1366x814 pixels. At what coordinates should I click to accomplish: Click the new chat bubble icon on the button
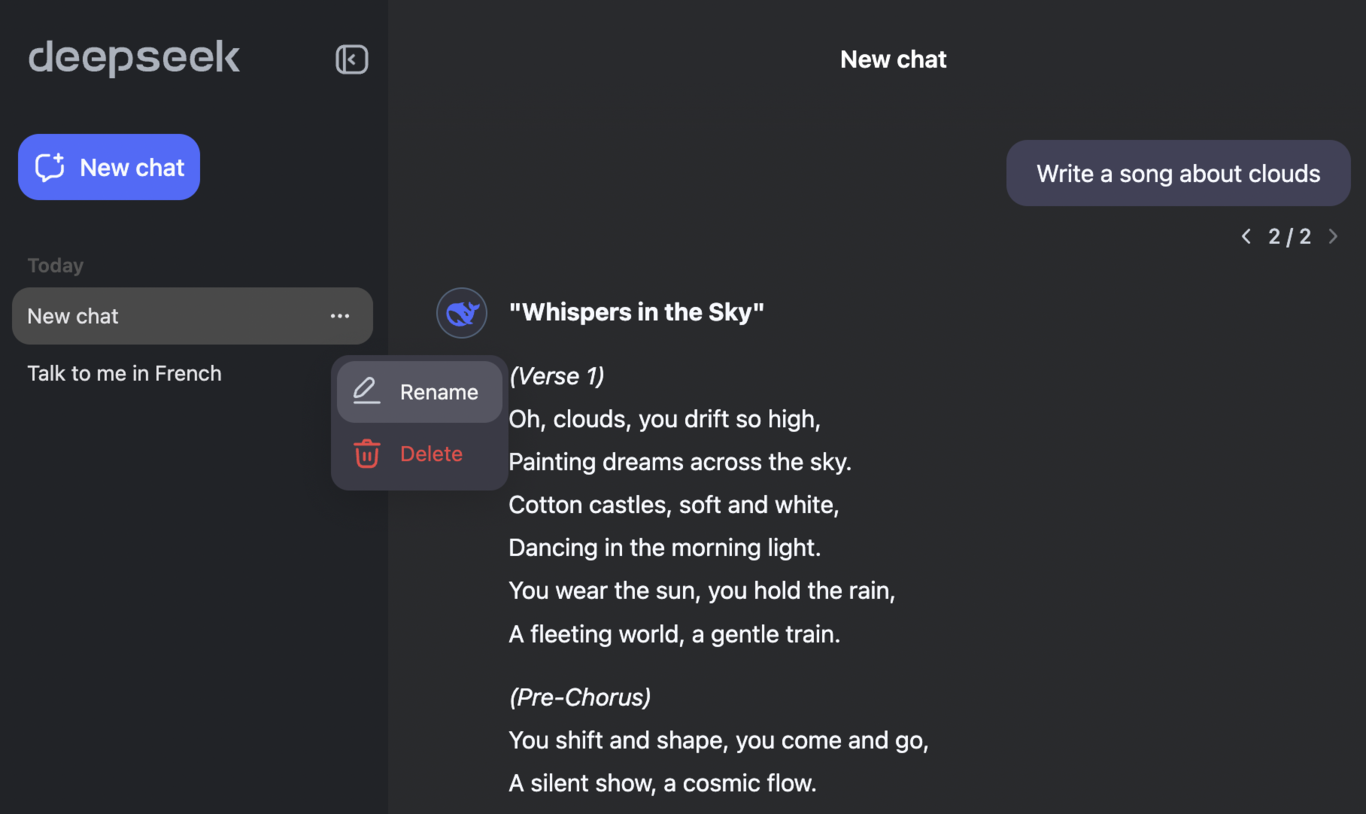tap(49, 166)
